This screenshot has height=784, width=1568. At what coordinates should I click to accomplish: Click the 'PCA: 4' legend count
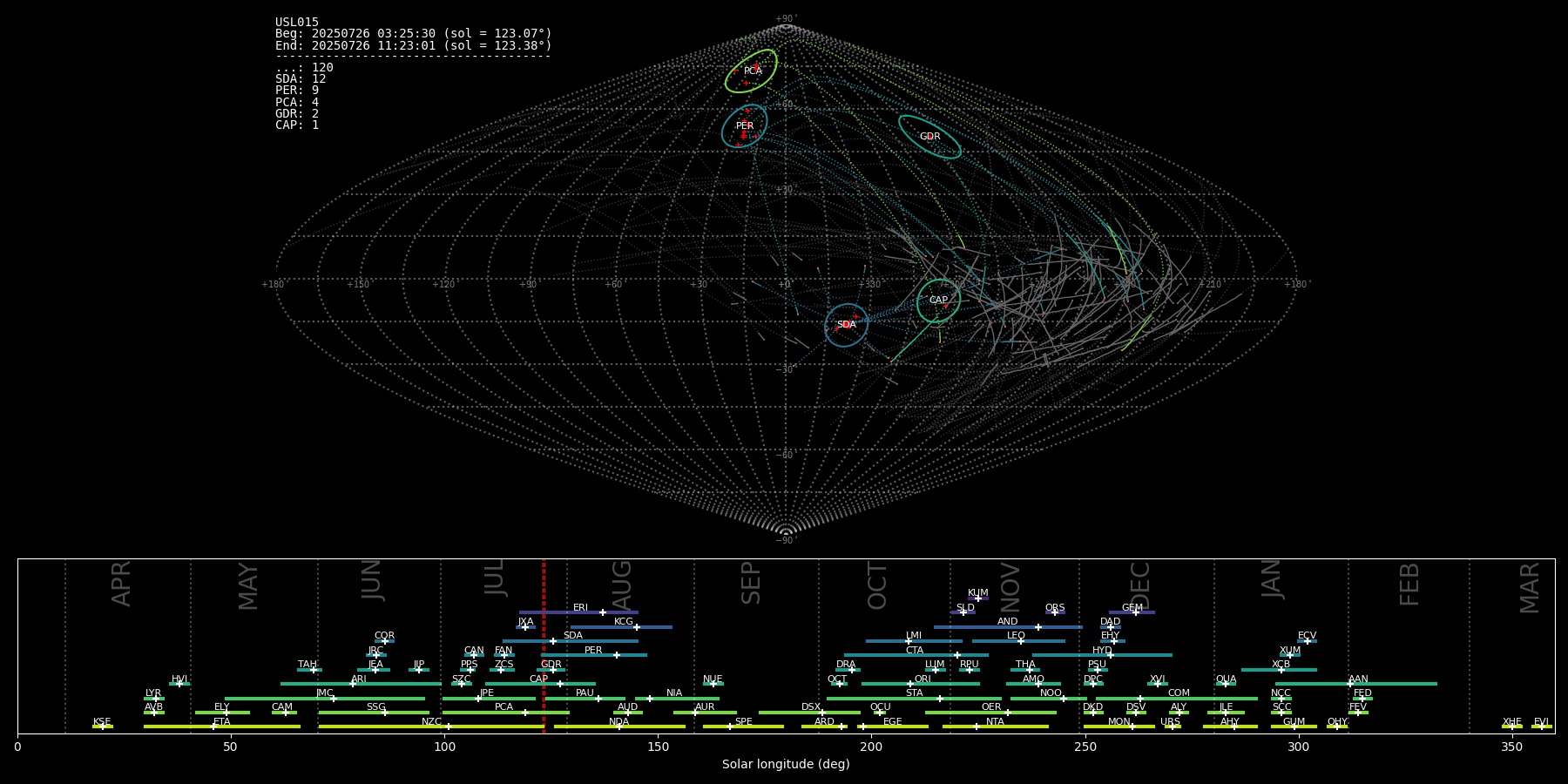297,102
